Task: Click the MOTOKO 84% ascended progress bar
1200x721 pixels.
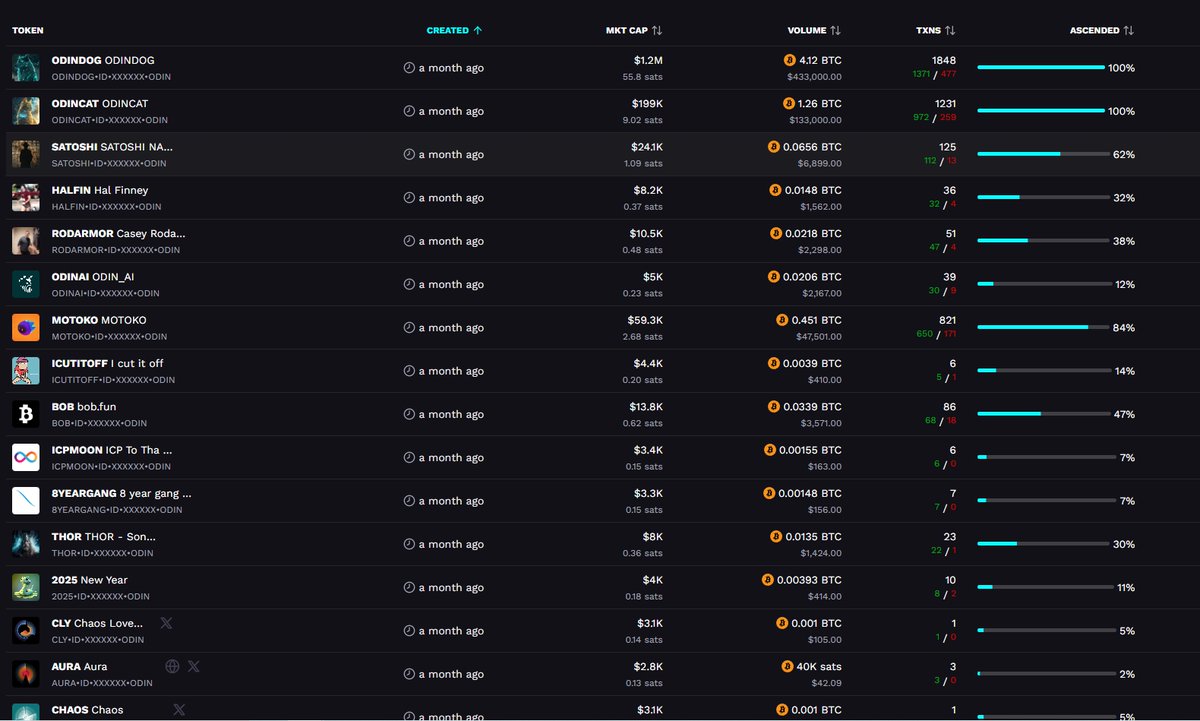Action: pos(1043,328)
